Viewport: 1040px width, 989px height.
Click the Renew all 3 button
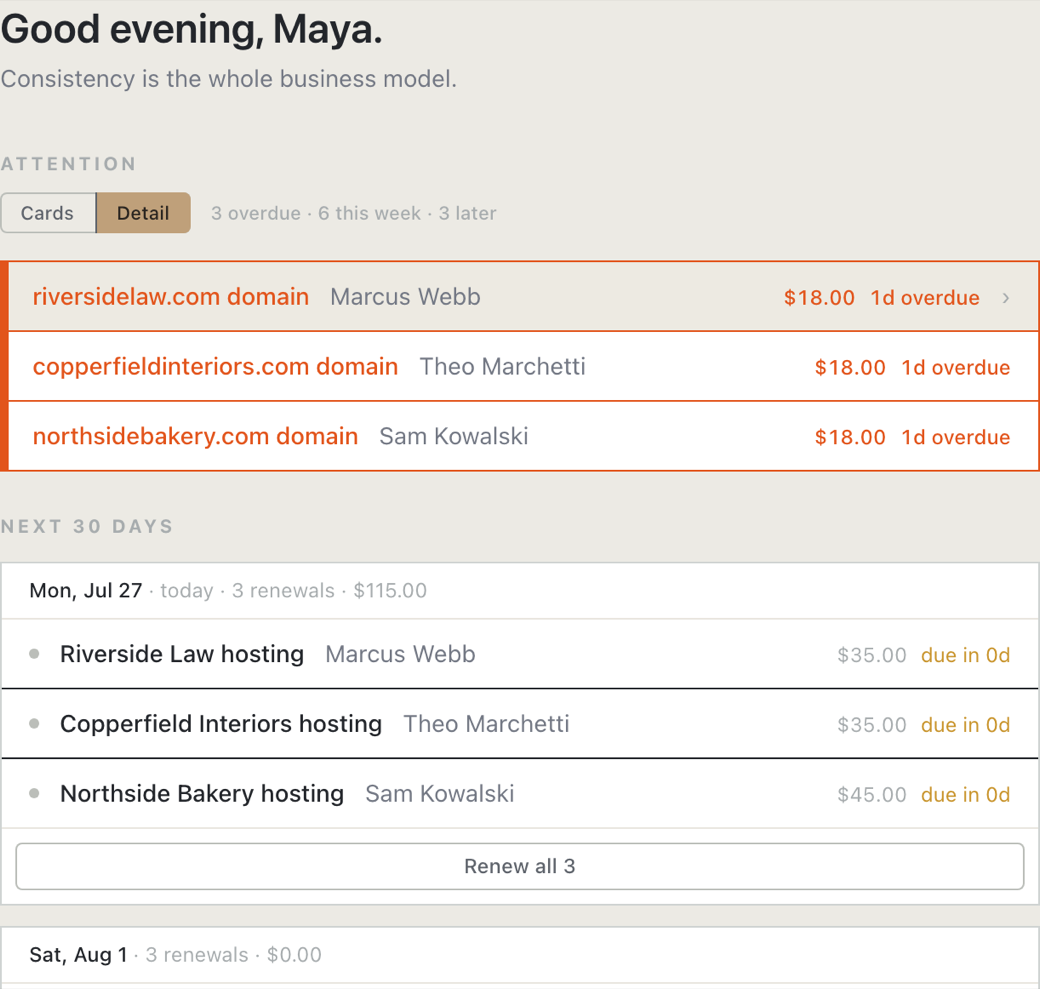[519, 866]
